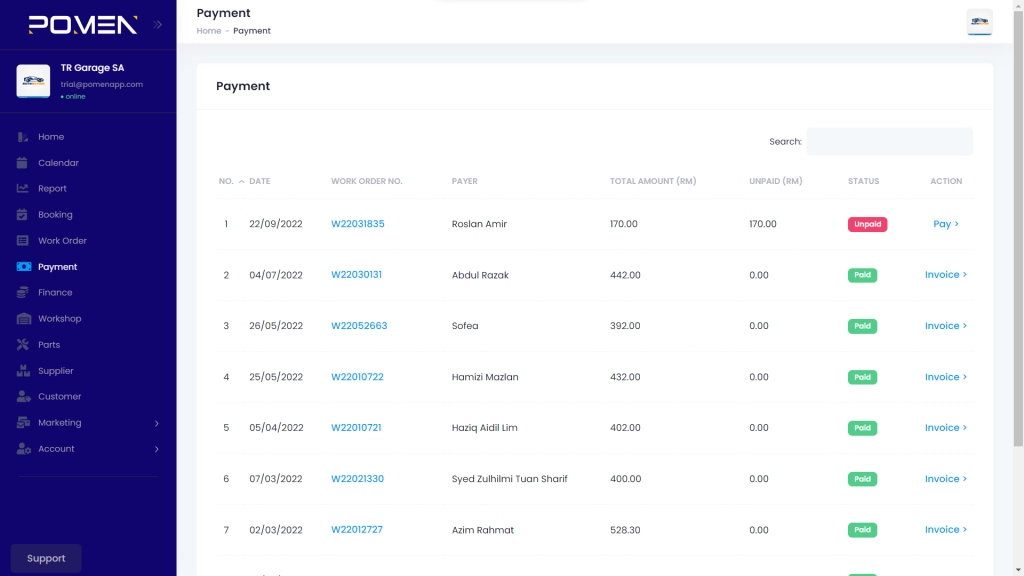Click date 22/09/2022 cell
Image resolution: width=1024 pixels, height=576 pixels.
pyautogui.click(x=276, y=224)
